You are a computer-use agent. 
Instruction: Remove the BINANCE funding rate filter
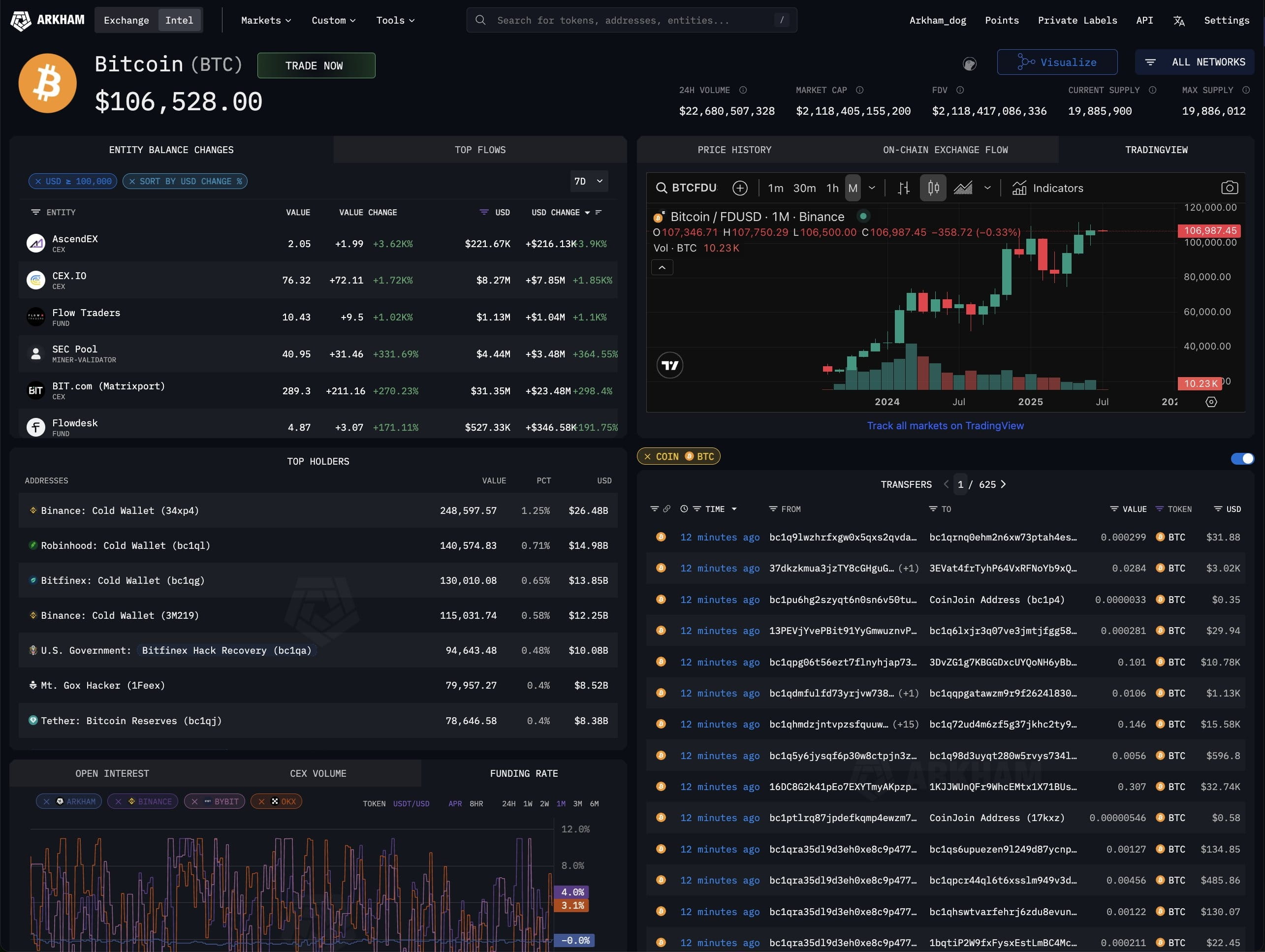pos(119,802)
